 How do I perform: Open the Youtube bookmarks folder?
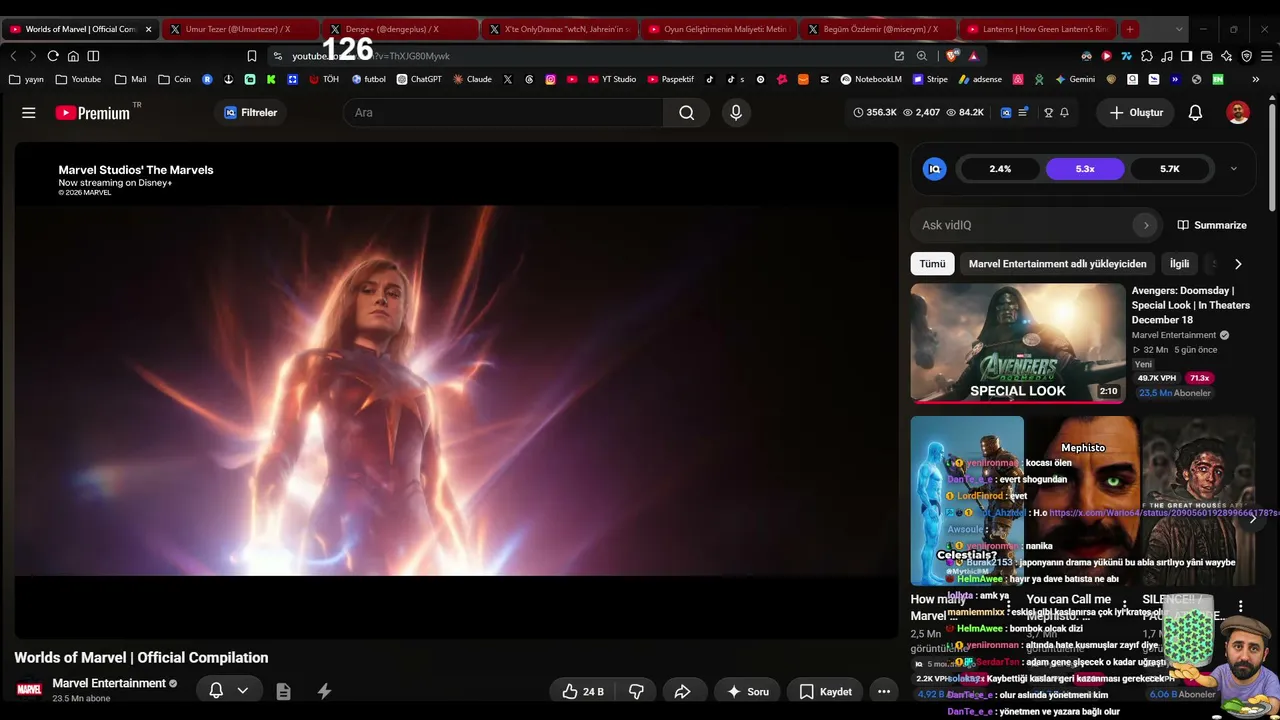coord(78,79)
